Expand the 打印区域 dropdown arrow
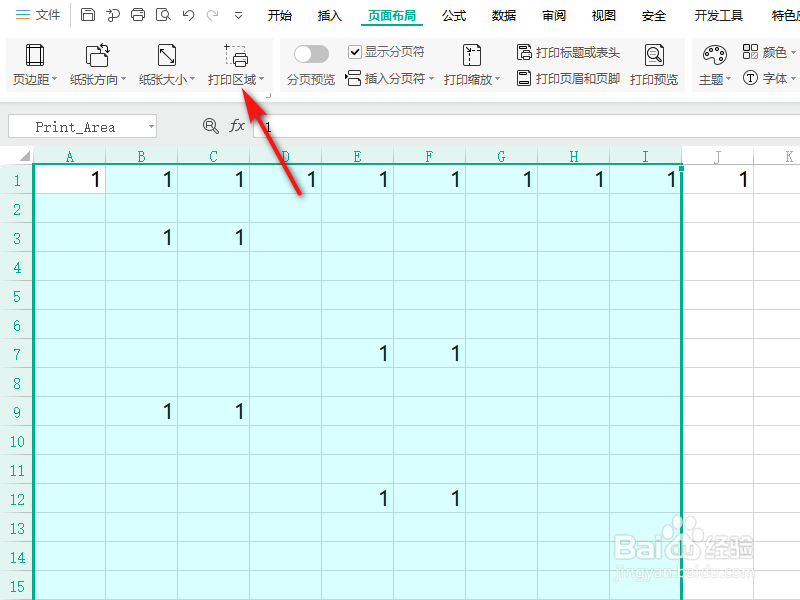 pos(262,79)
